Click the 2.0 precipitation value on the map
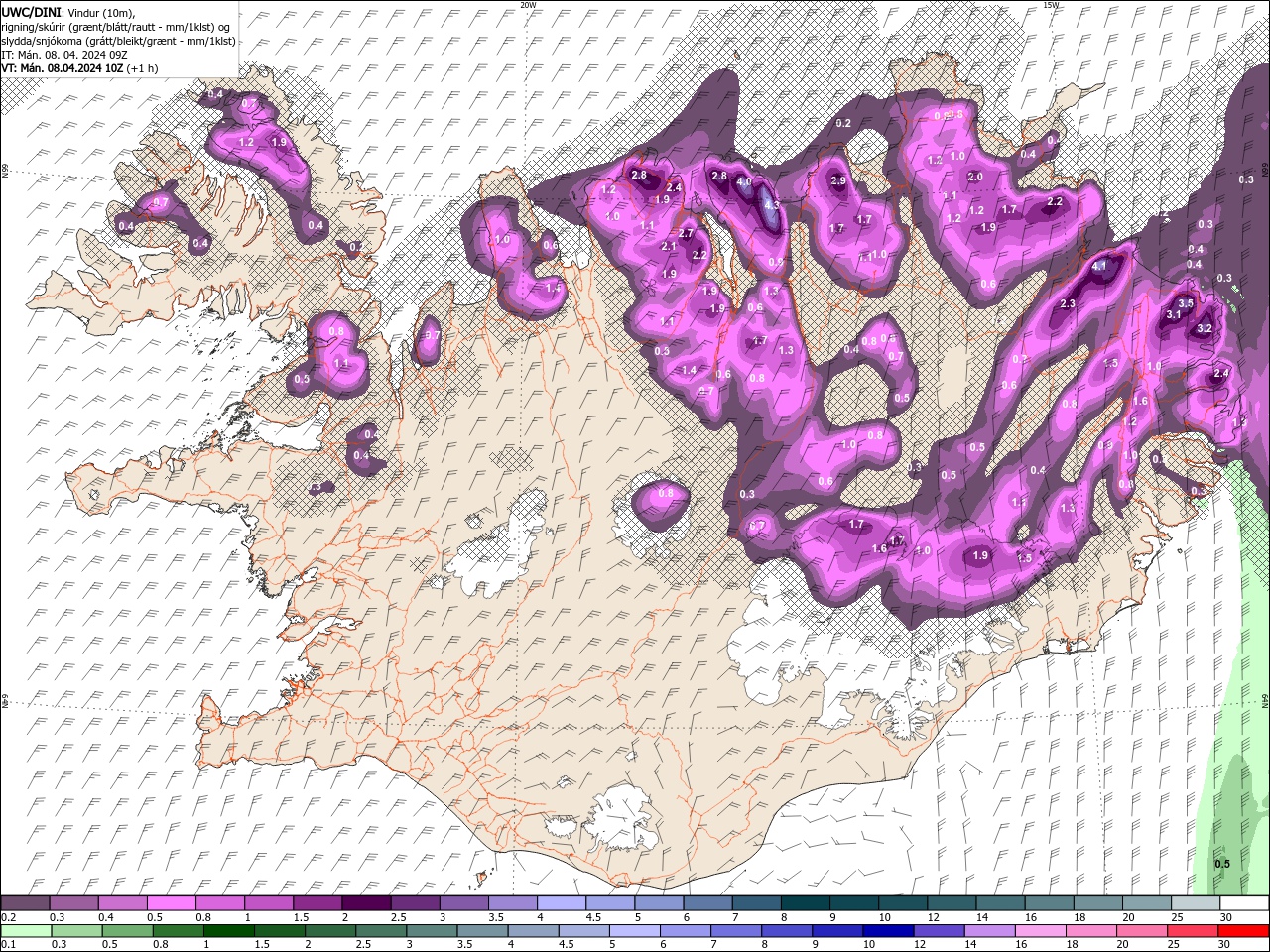The height and width of the screenshot is (952, 1270). pos(975,178)
